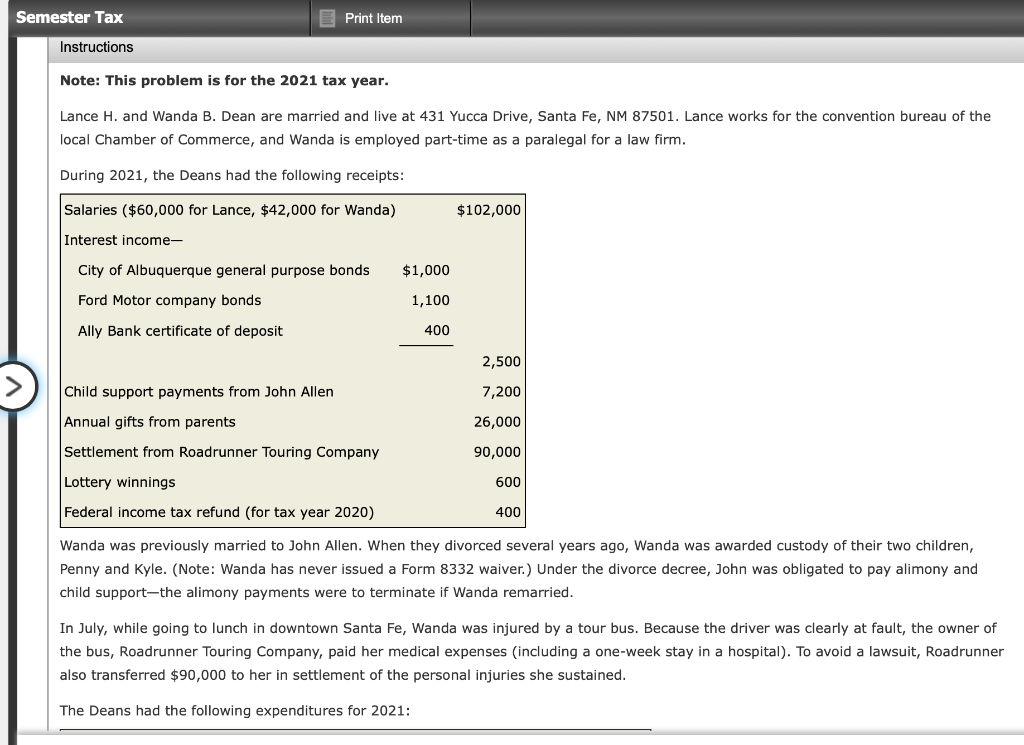Viewport: 1024px width, 745px height.
Task: Select the Salaries total of $102,000
Action: pyautogui.click(x=488, y=210)
